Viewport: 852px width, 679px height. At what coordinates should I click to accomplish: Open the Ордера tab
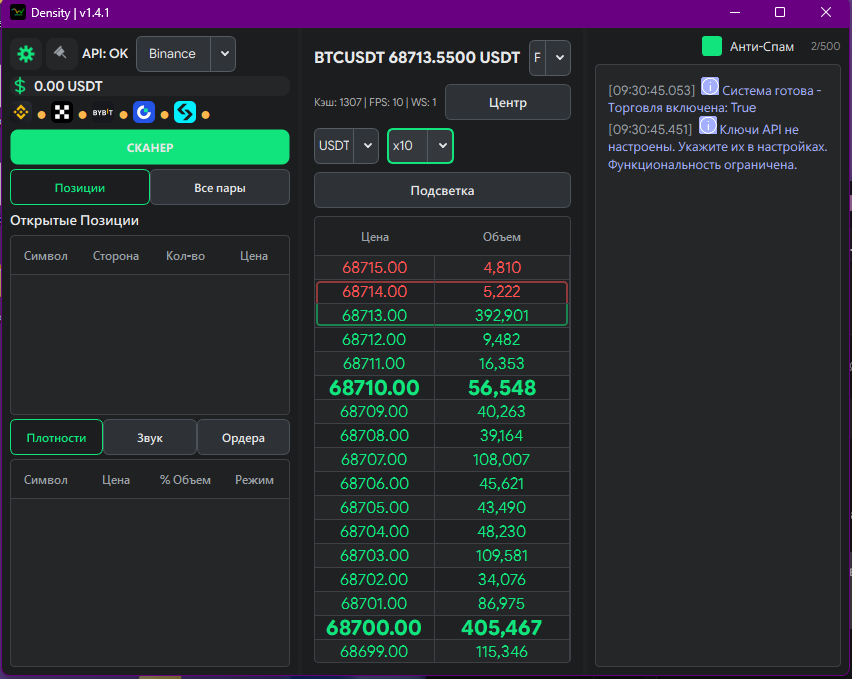[x=243, y=438]
